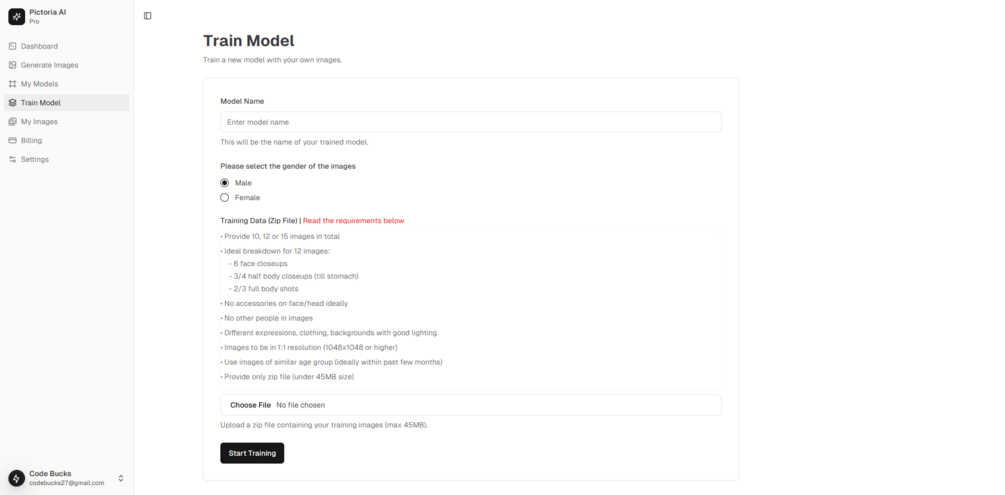Open the Billing menu item

pos(31,141)
